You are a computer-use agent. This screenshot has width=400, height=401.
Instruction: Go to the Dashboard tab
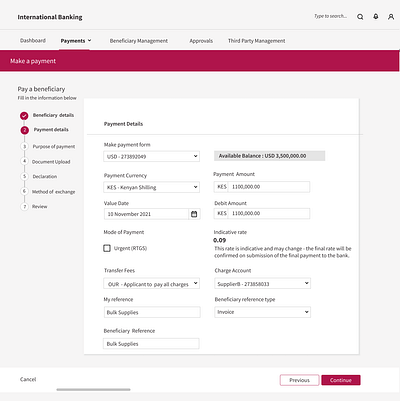click(33, 40)
